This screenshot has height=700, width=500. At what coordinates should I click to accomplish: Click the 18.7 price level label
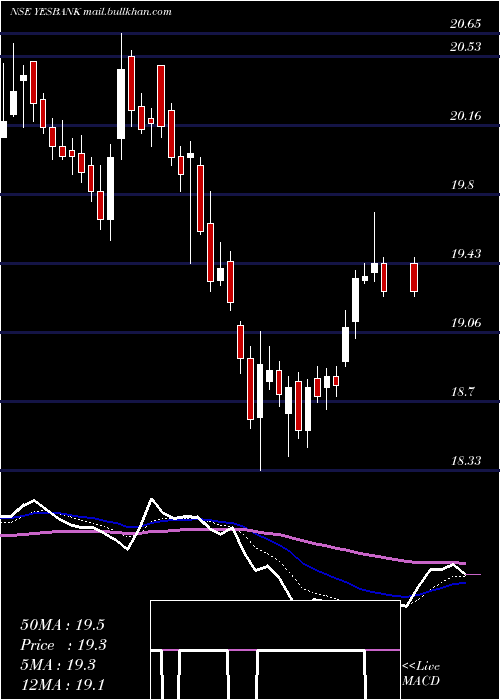pos(462,392)
